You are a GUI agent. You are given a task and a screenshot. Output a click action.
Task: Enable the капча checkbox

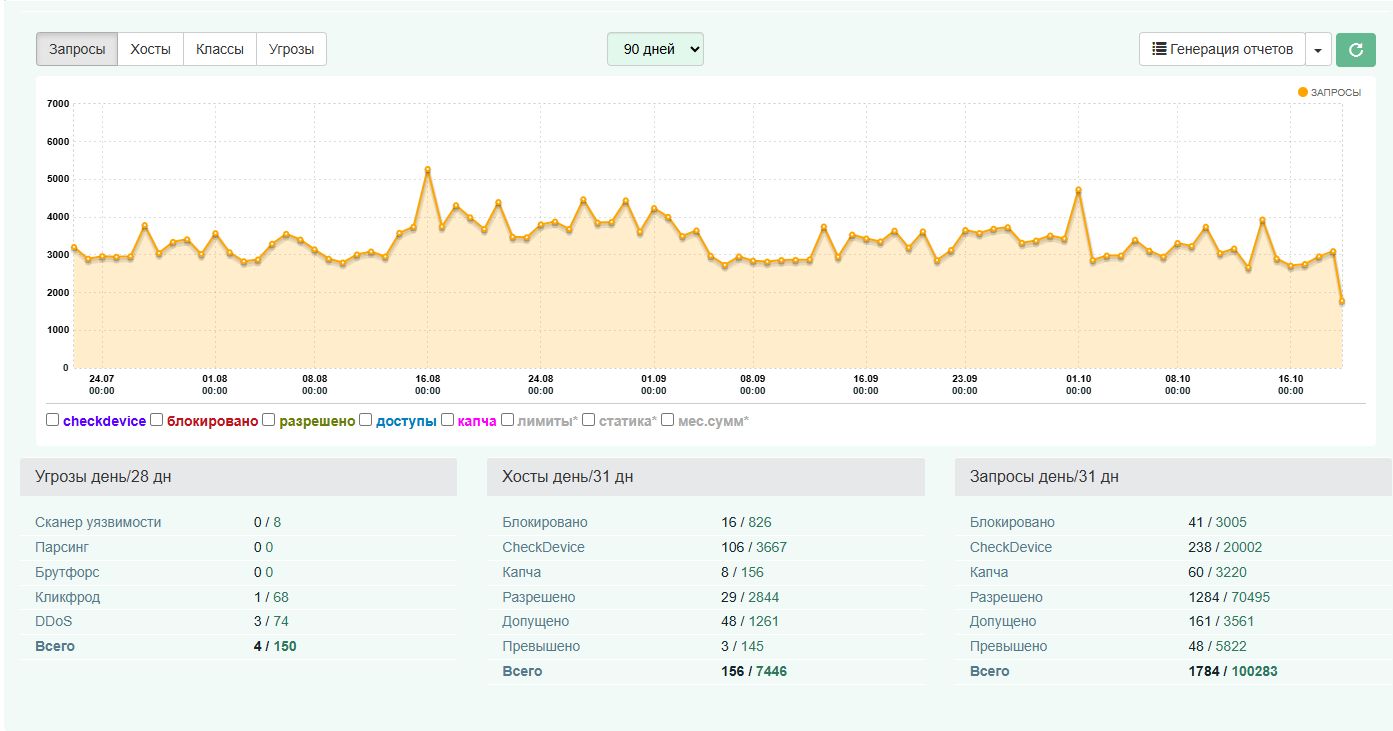[447, 420]
